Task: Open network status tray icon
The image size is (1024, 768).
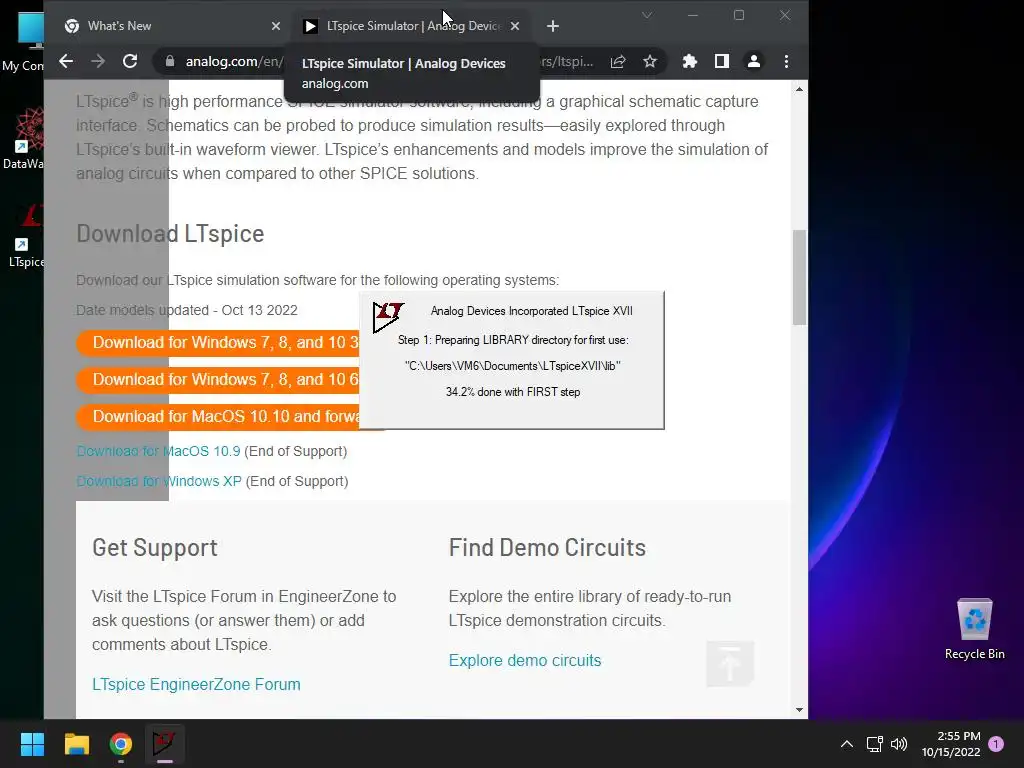Action: pos(874,744)
